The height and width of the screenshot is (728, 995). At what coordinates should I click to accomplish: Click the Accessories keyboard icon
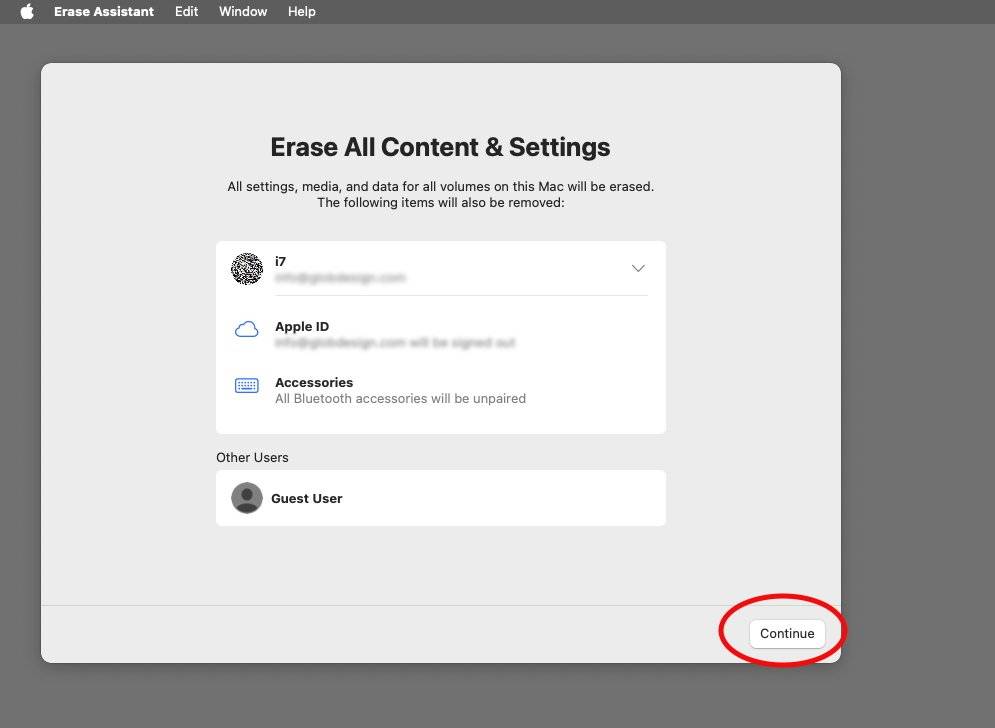pos(246,385)
